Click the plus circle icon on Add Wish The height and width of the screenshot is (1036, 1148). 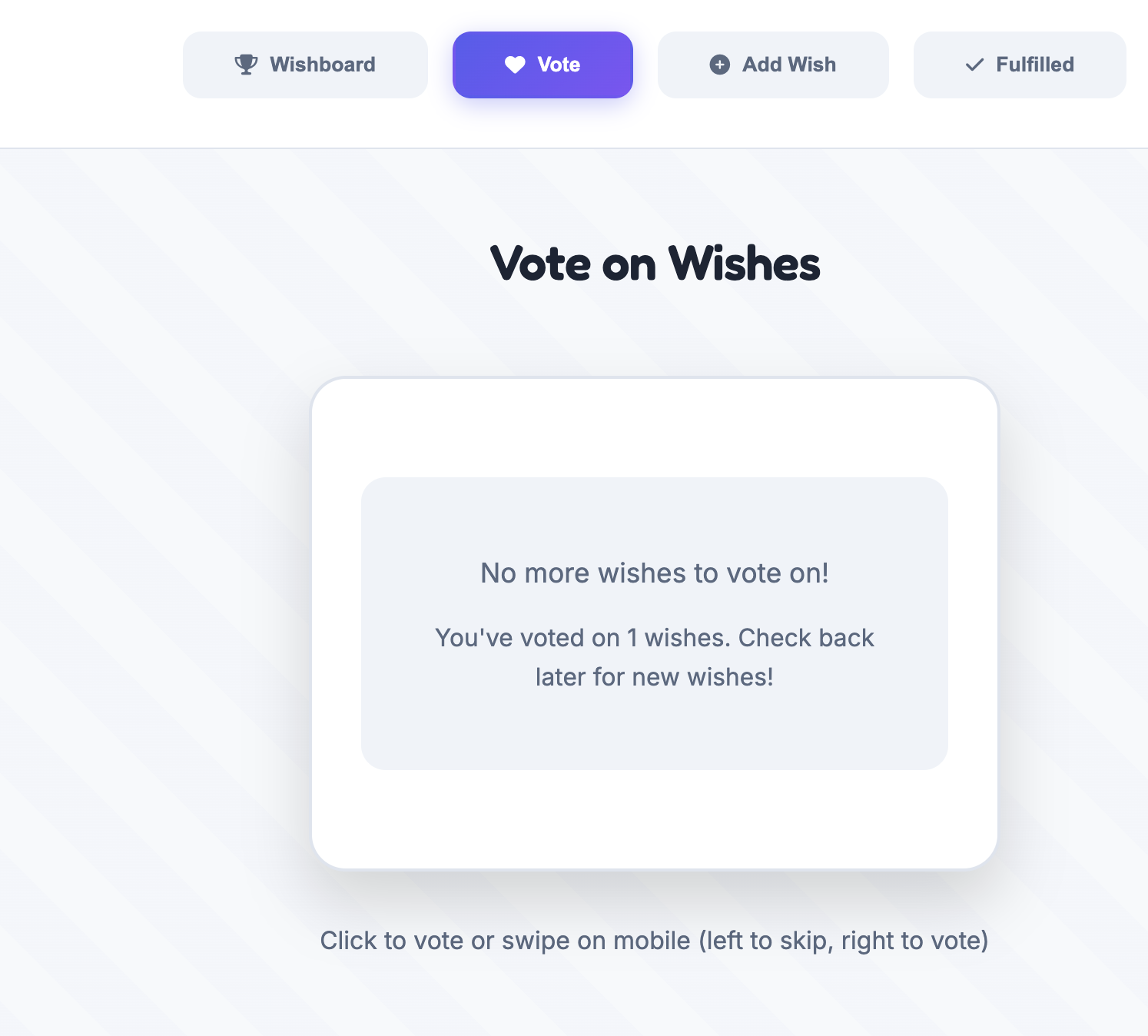(720, 65)
